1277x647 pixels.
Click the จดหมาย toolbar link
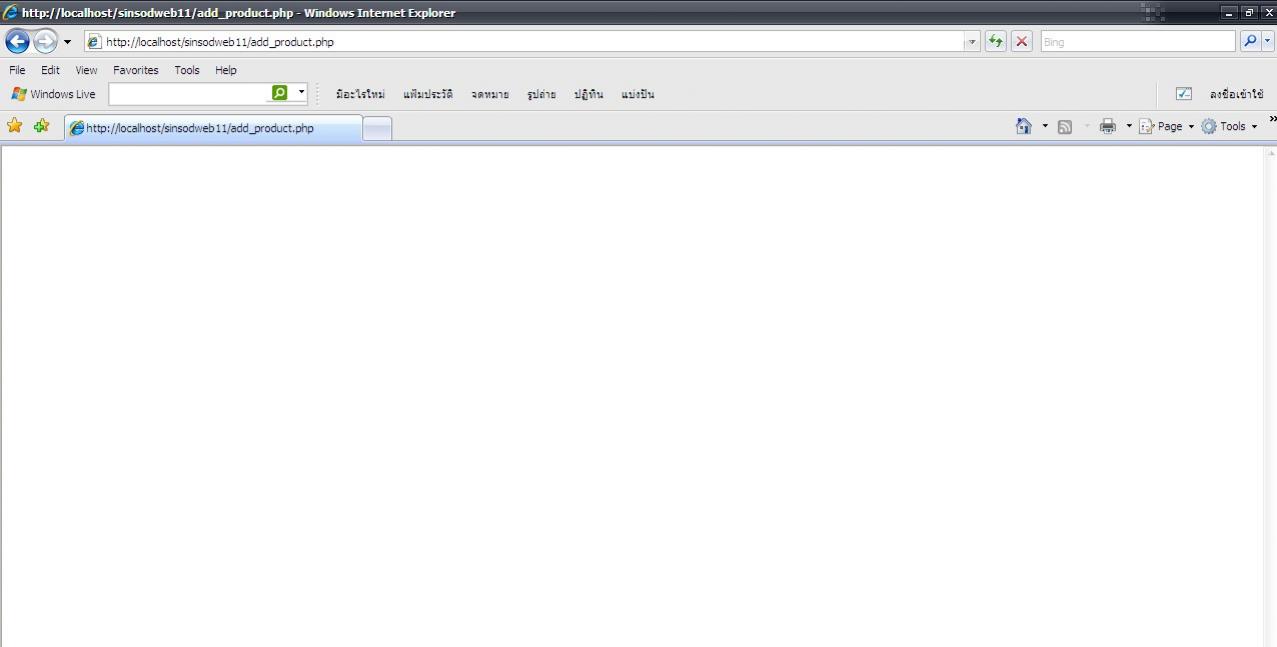[490, 94]
